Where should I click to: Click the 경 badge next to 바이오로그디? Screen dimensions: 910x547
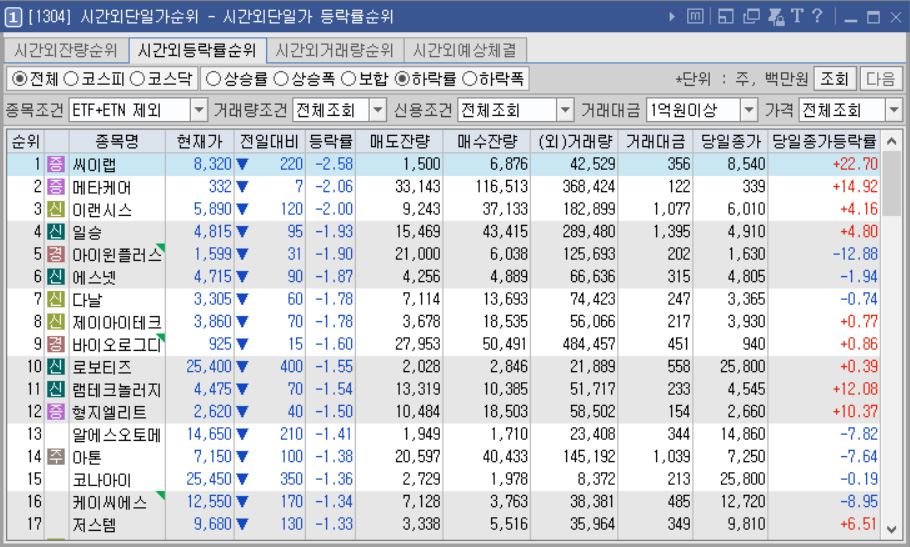pos(56,344)
